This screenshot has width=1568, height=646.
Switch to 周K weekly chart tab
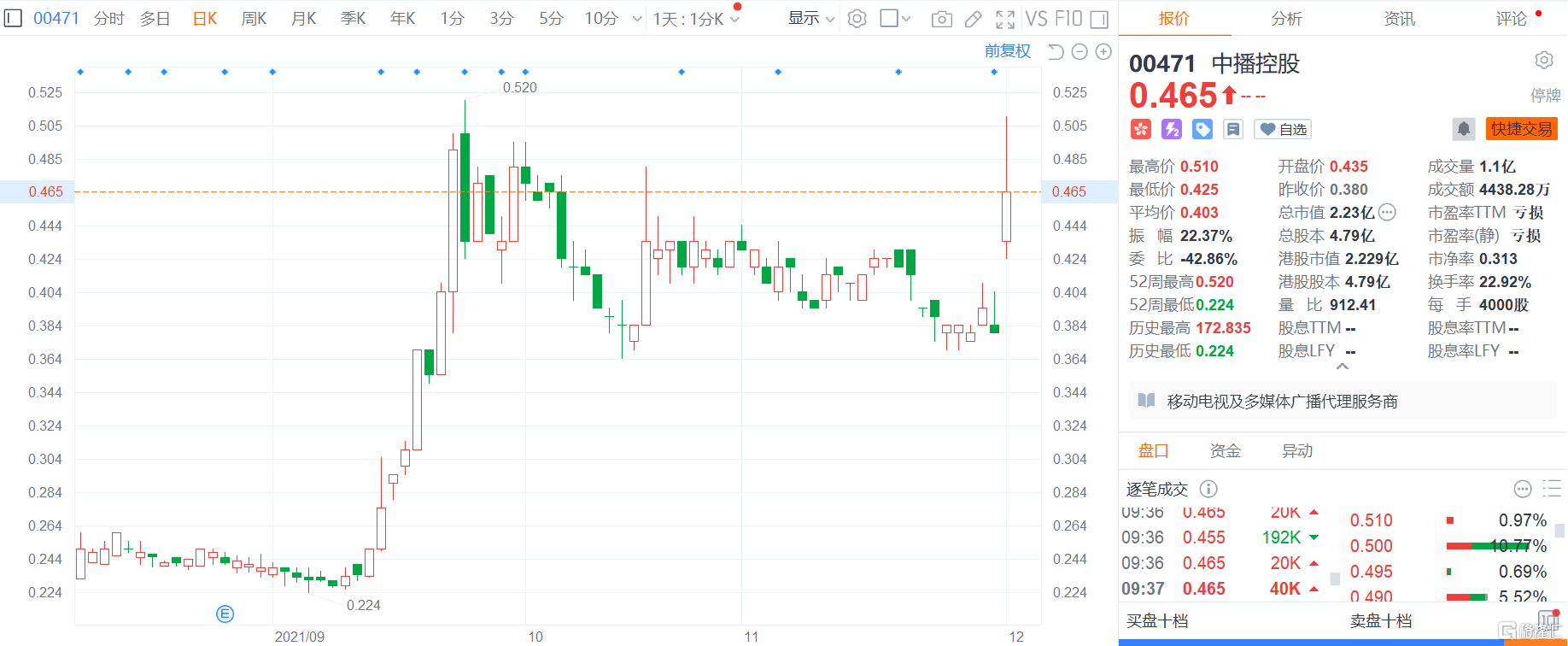tap(254, 19)
